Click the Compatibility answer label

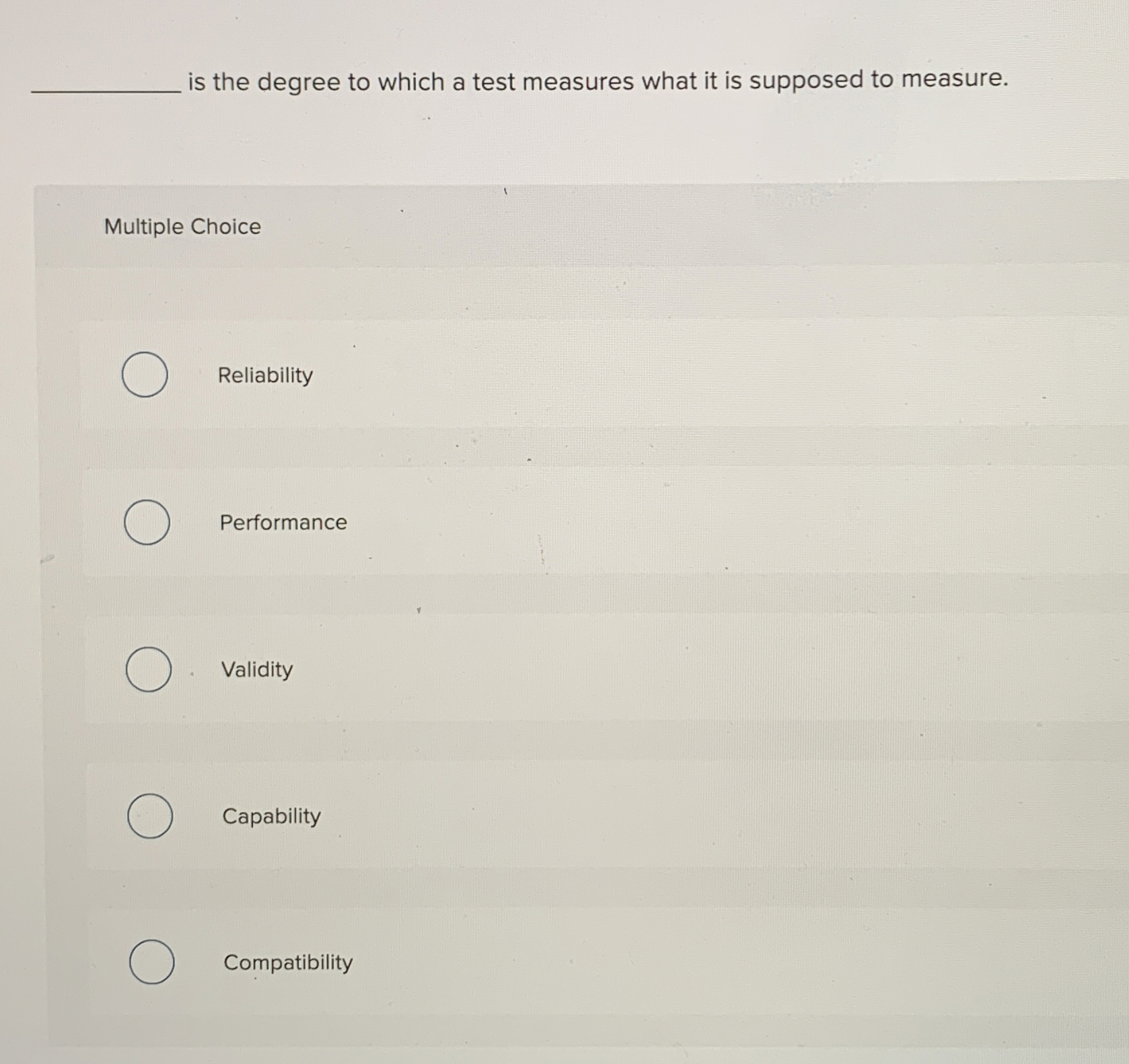tap(287, 963)
